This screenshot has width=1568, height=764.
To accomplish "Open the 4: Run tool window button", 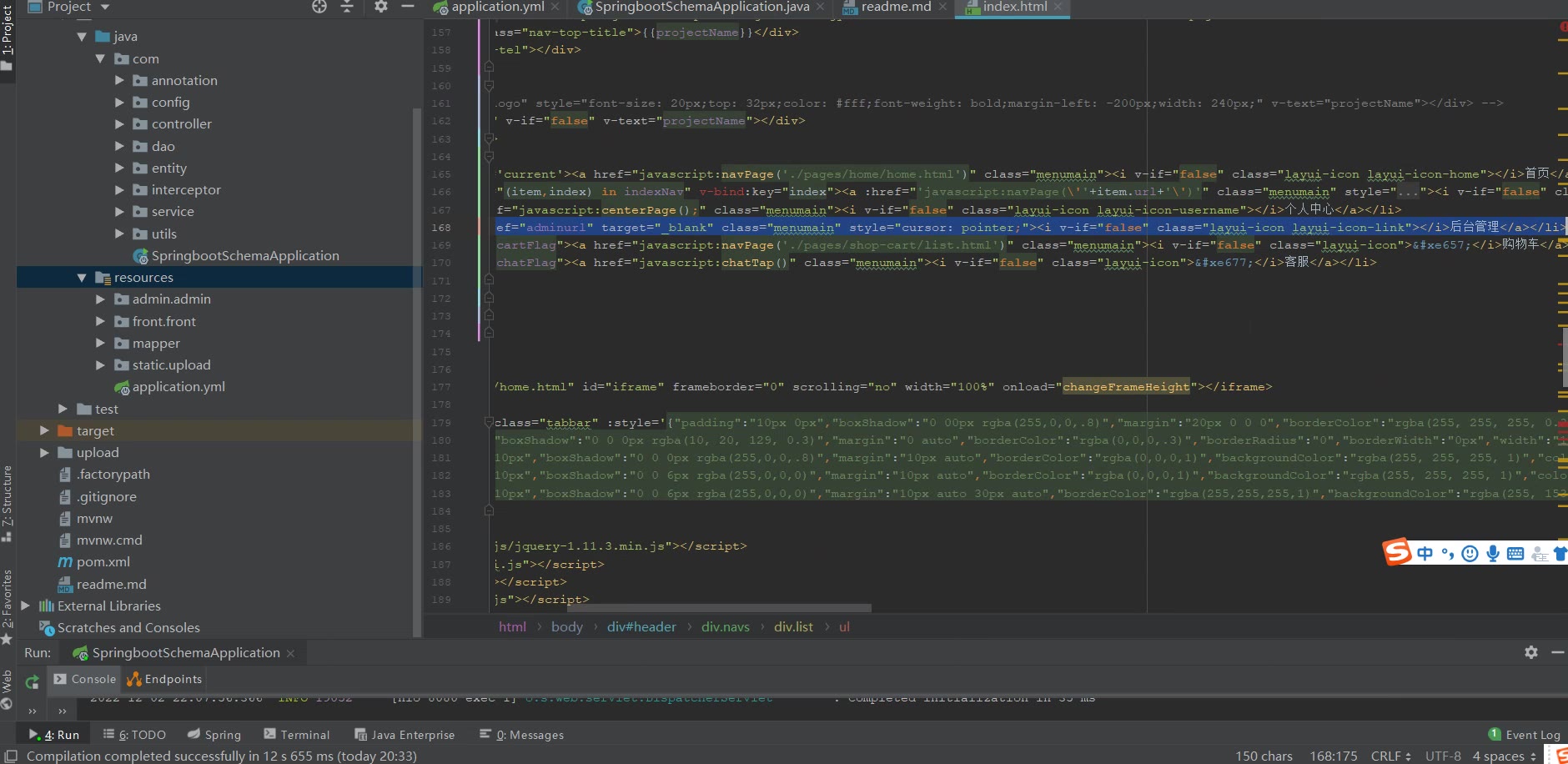I will [x=54, y=735].
